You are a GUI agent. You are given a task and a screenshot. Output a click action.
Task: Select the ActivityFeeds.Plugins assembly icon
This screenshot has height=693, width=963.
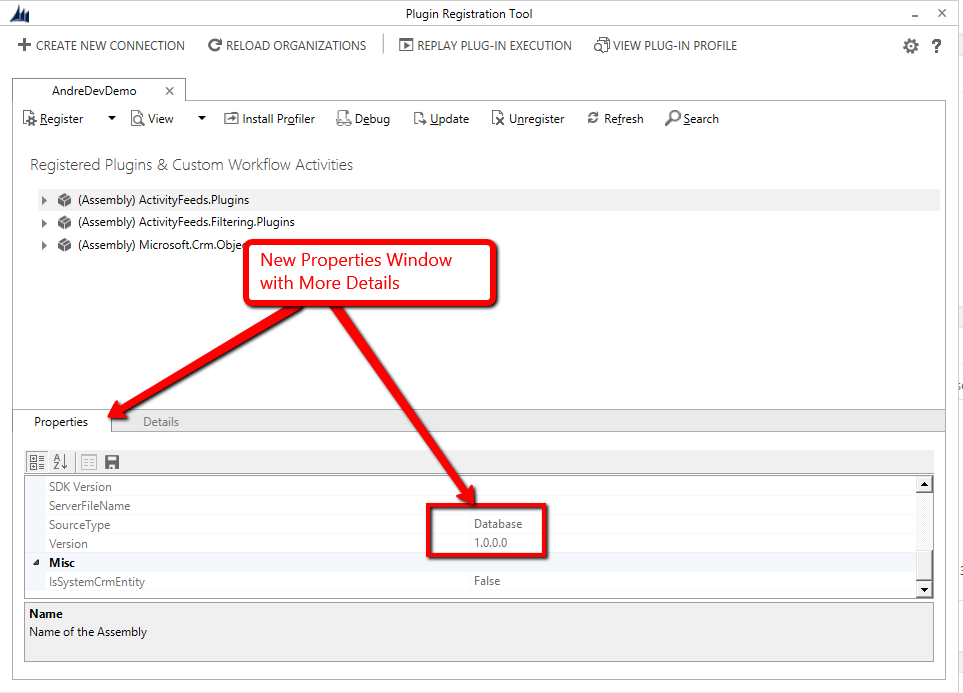[x=65, y=200]
